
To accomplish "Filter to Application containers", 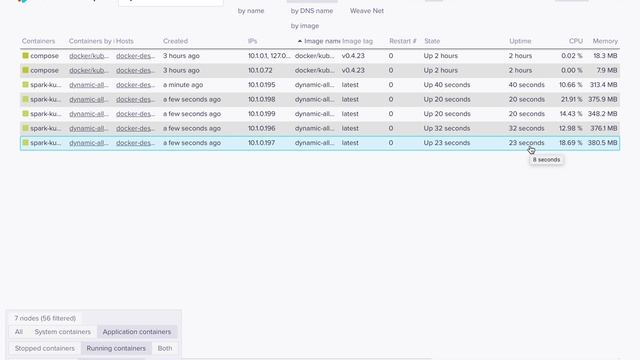I will tap(137, 332).
